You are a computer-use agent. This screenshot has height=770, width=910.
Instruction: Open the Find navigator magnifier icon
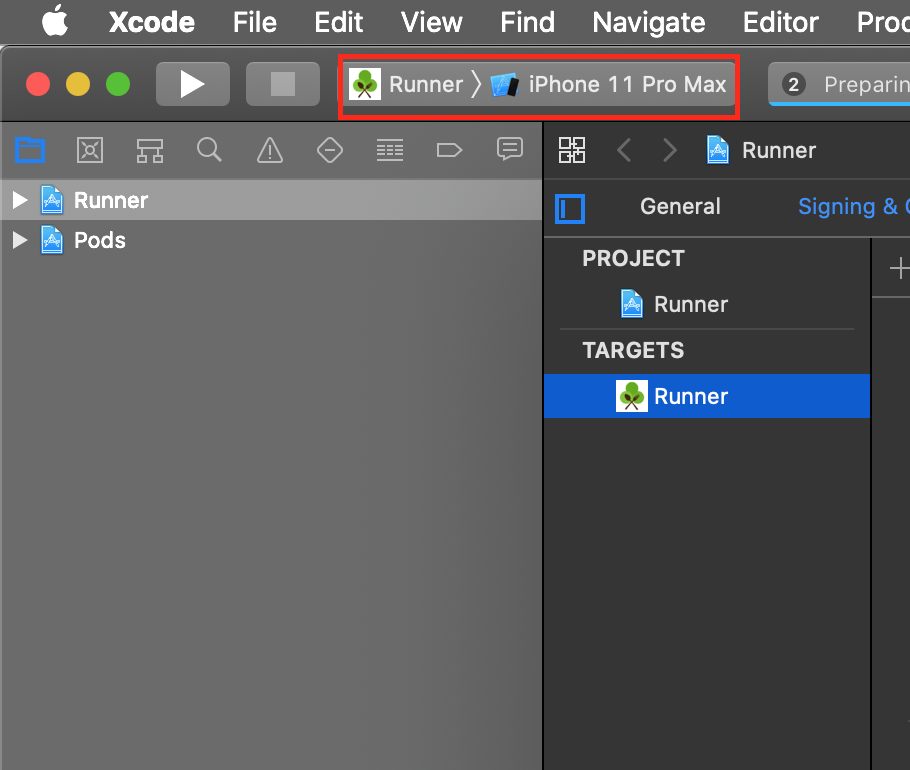pyautogui.click(x=209, y=150)
